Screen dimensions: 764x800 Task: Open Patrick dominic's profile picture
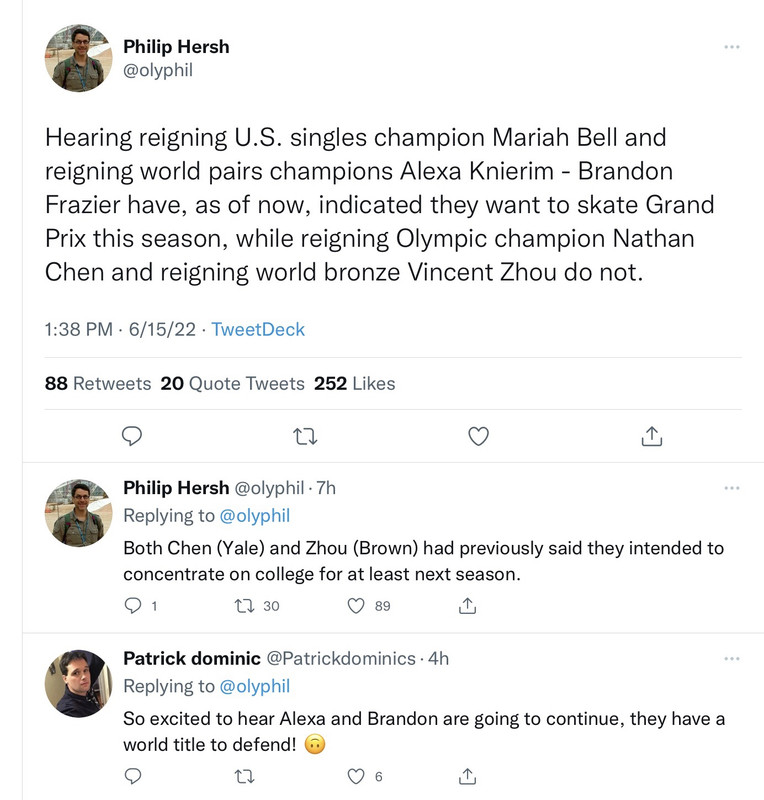coord(78,683)
